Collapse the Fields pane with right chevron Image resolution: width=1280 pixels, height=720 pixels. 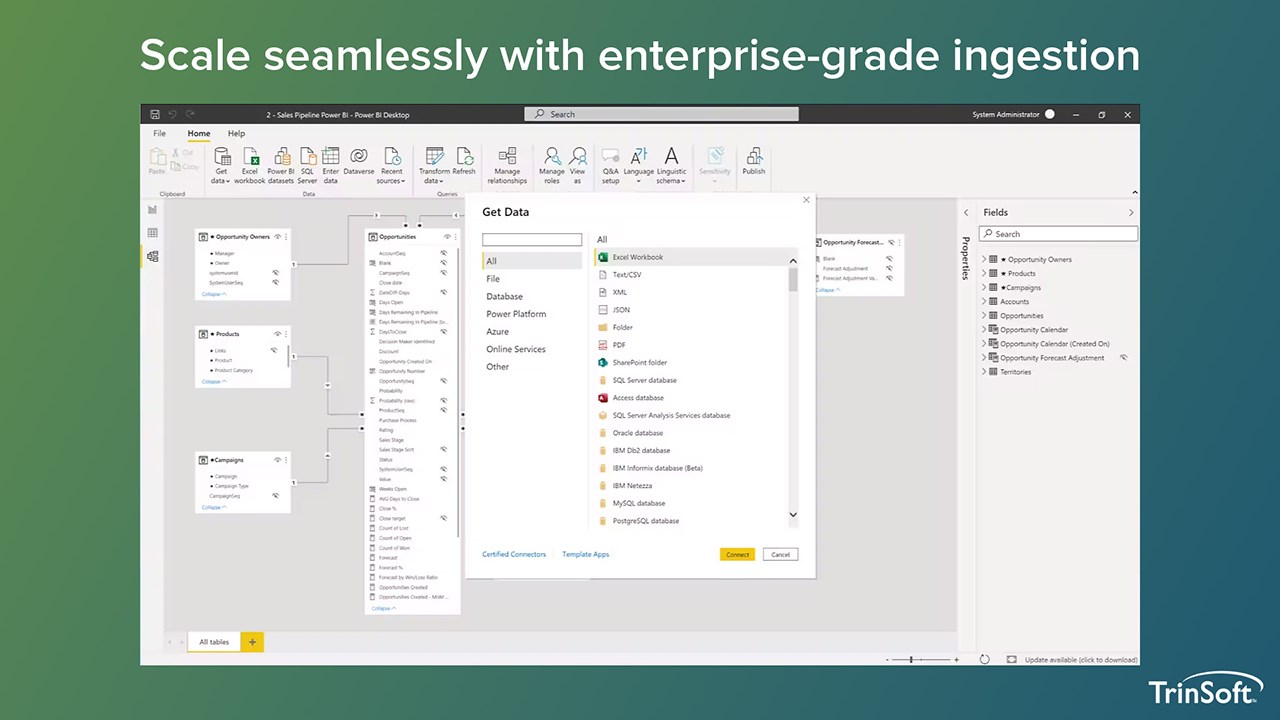[1131, 212]
